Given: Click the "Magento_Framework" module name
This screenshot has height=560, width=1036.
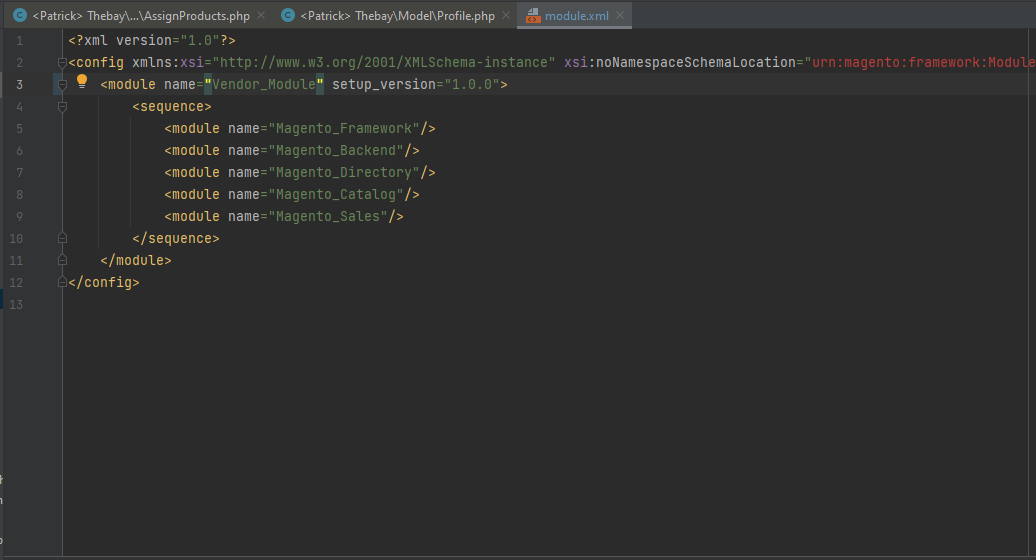Looking at the screenshot, I should point(344,128).
